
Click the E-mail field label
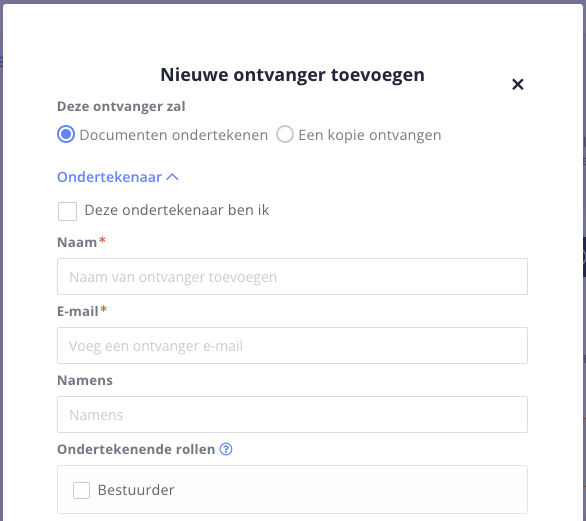pos(78,311)
